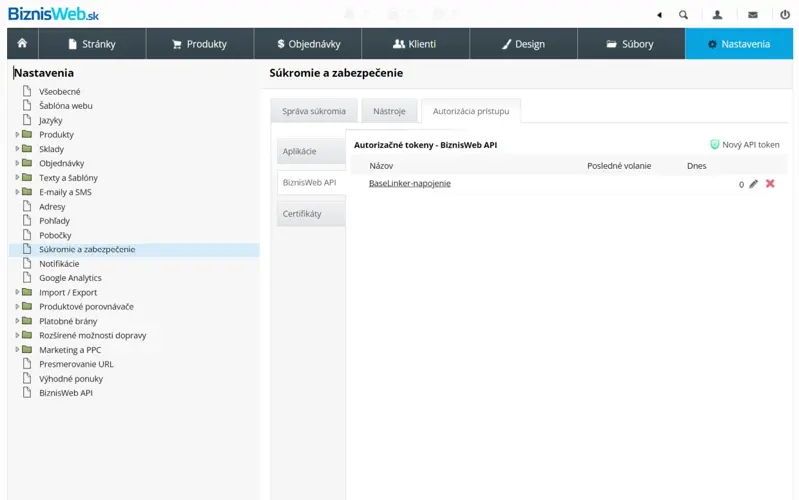Expand the E-maily a SMS folder
The image size is (799, 500).
[x=17, y=192]
